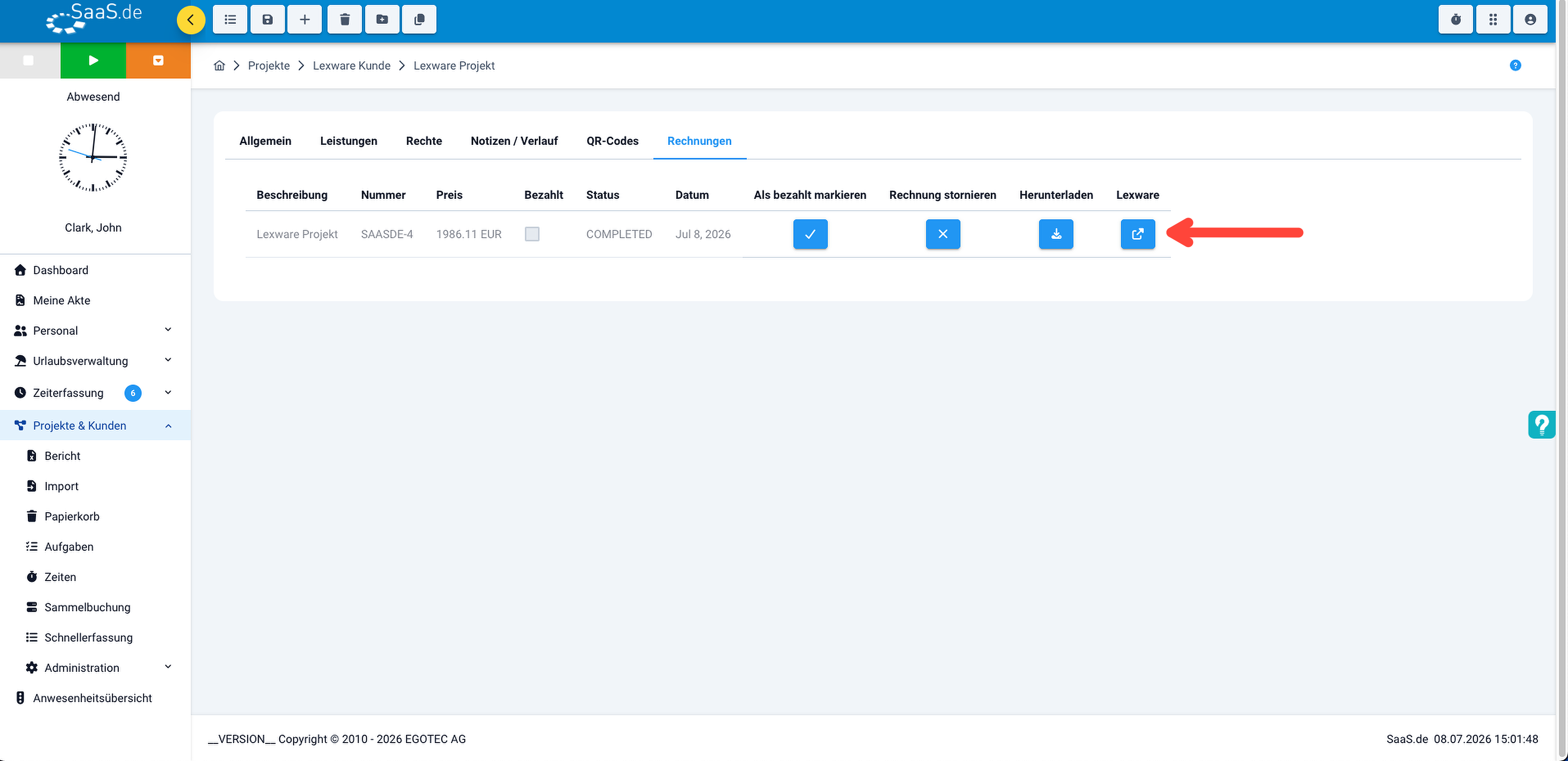The width and height of the screenshot is (1568, 761).
Task: Select the Rechnungen tab
Action: point(699,140)
